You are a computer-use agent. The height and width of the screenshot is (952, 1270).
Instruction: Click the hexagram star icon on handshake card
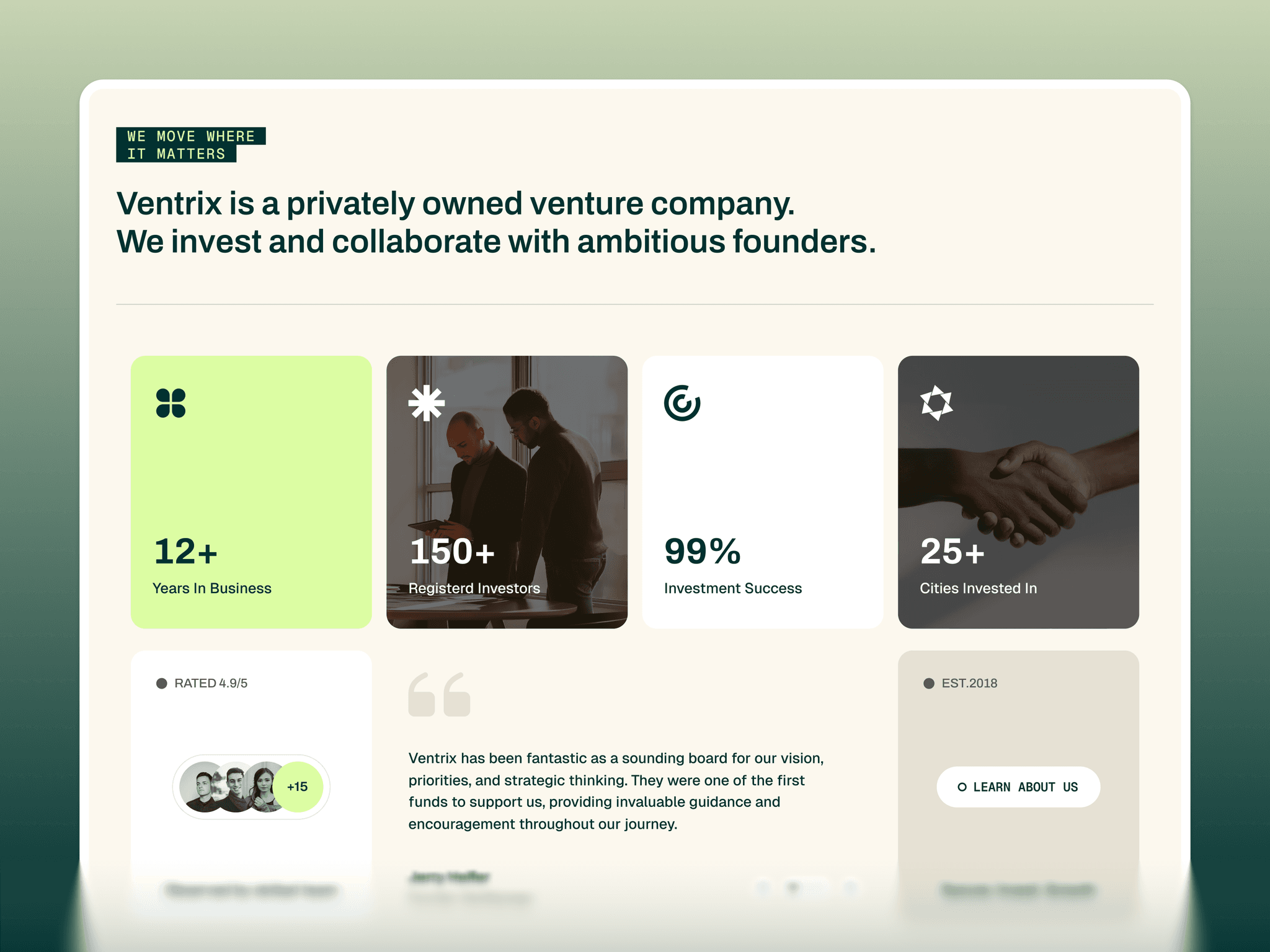(936, 403)
